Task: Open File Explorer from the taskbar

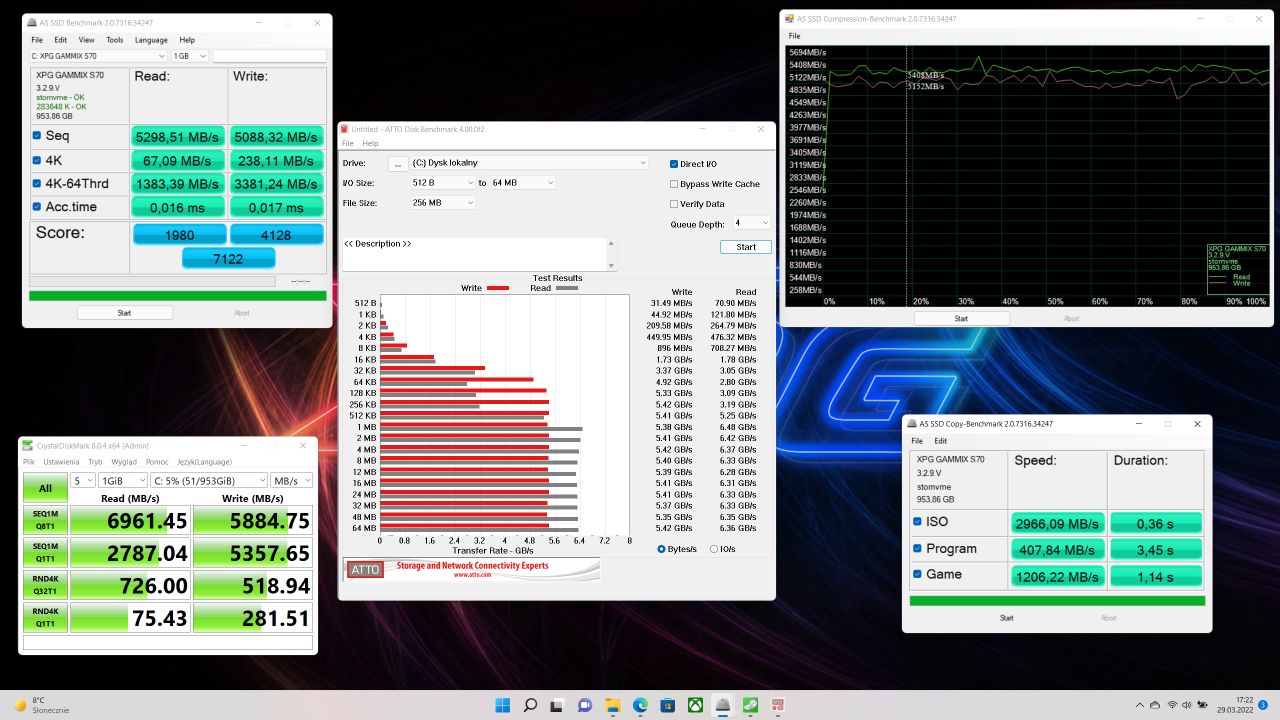Action: click(612, 705)
